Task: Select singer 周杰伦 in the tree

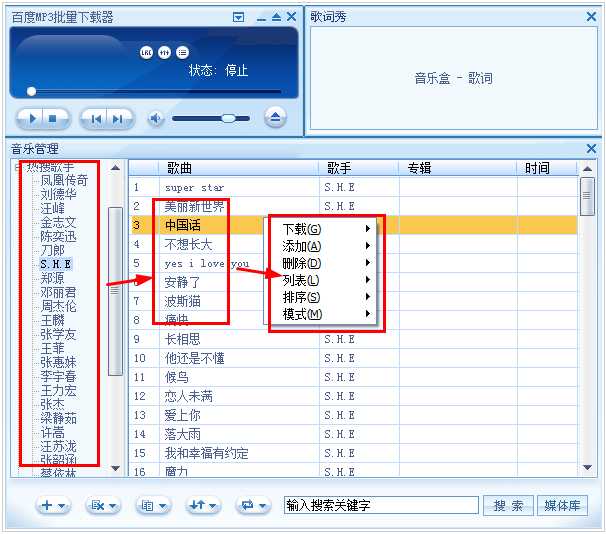Action: pyautogui.click(x=58, y=306)
